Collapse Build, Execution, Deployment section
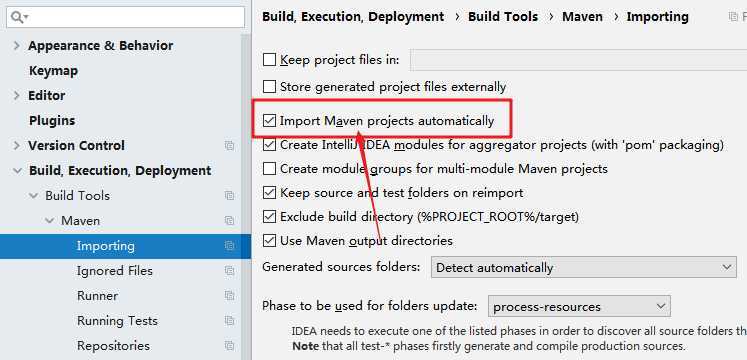This screenshot has height=360, width=747. point(18,171)
